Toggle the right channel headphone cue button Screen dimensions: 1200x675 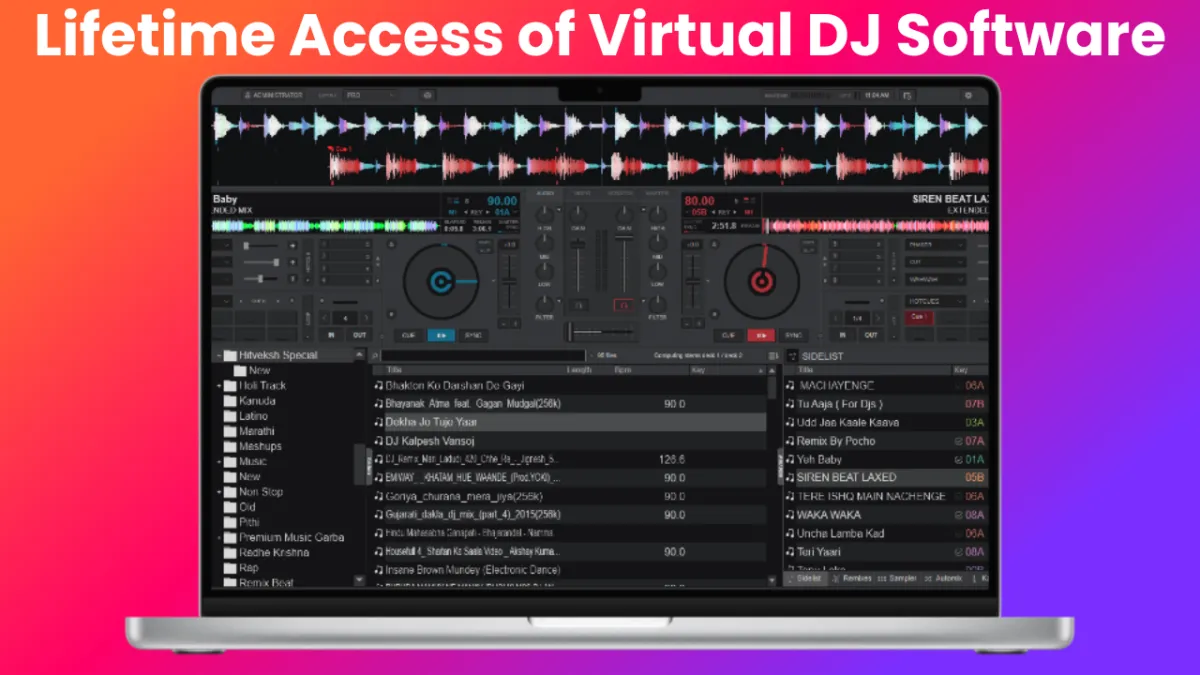point(623,304)
